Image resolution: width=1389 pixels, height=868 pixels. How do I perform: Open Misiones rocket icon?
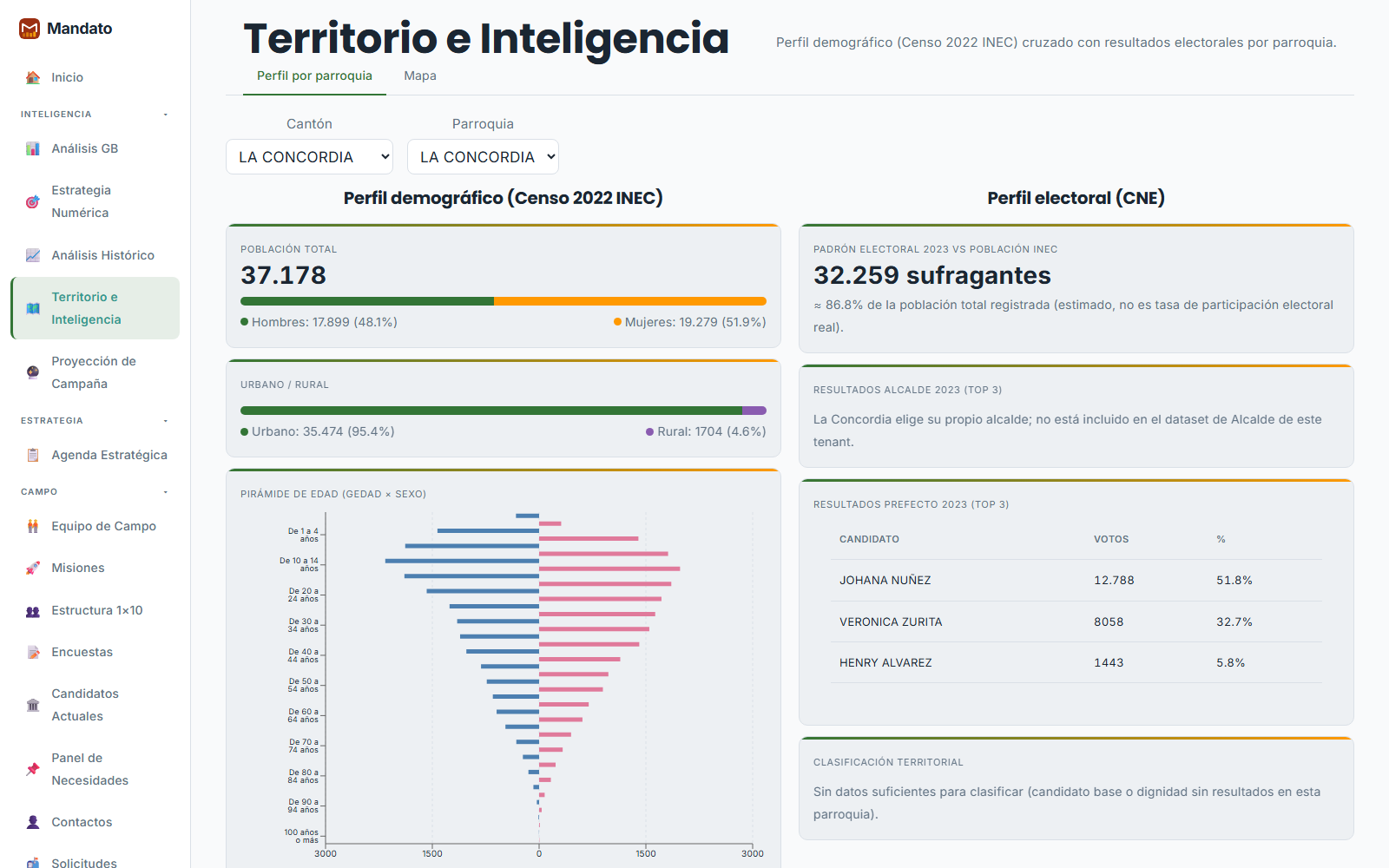[x=33, y=568]
